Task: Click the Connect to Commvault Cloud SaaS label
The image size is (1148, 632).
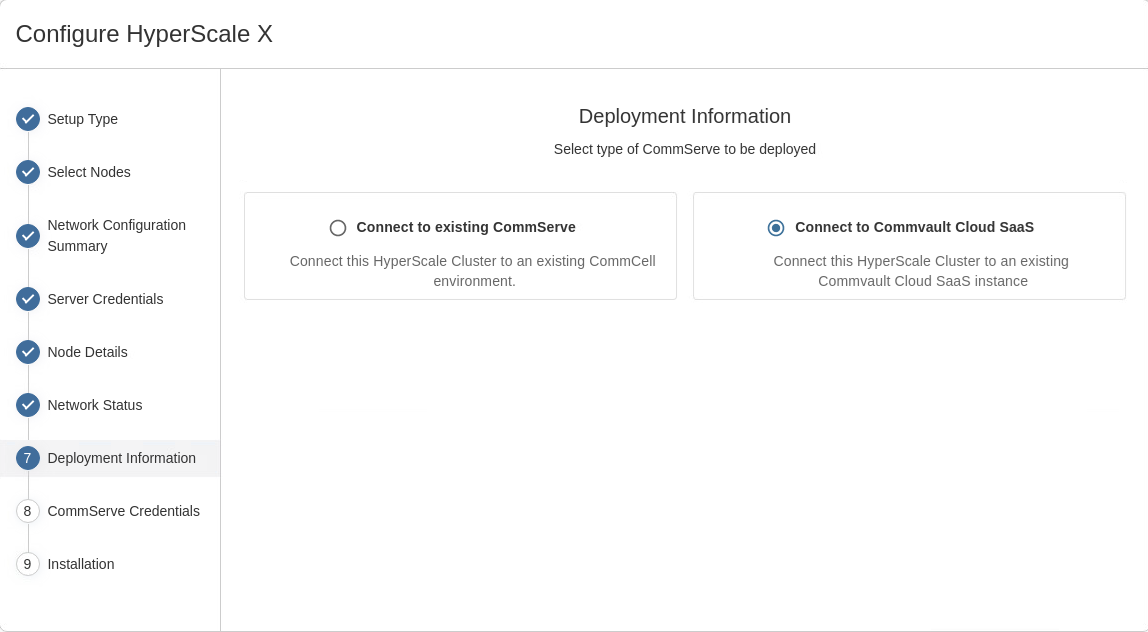Action: pyautogui.click(x=914, y=227)
